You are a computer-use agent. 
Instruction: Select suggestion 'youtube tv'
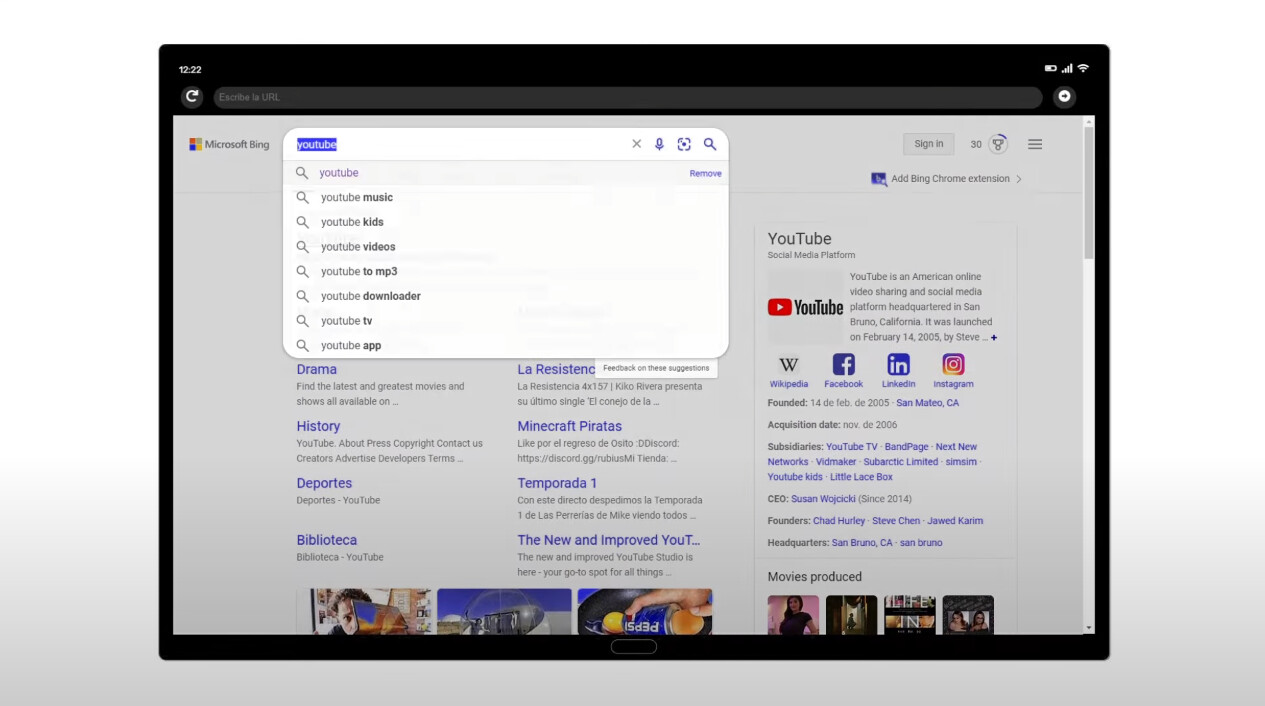pos(506,321)
